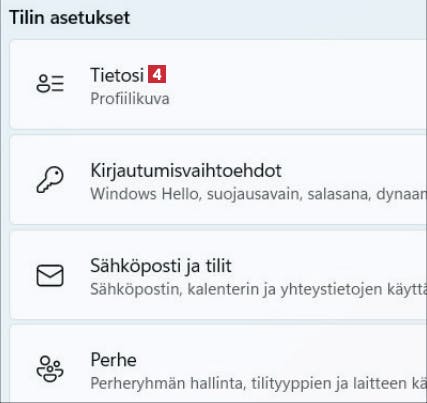
Task: Click the word 'yhteystietojen' in the description
Action: click(331, 289)
